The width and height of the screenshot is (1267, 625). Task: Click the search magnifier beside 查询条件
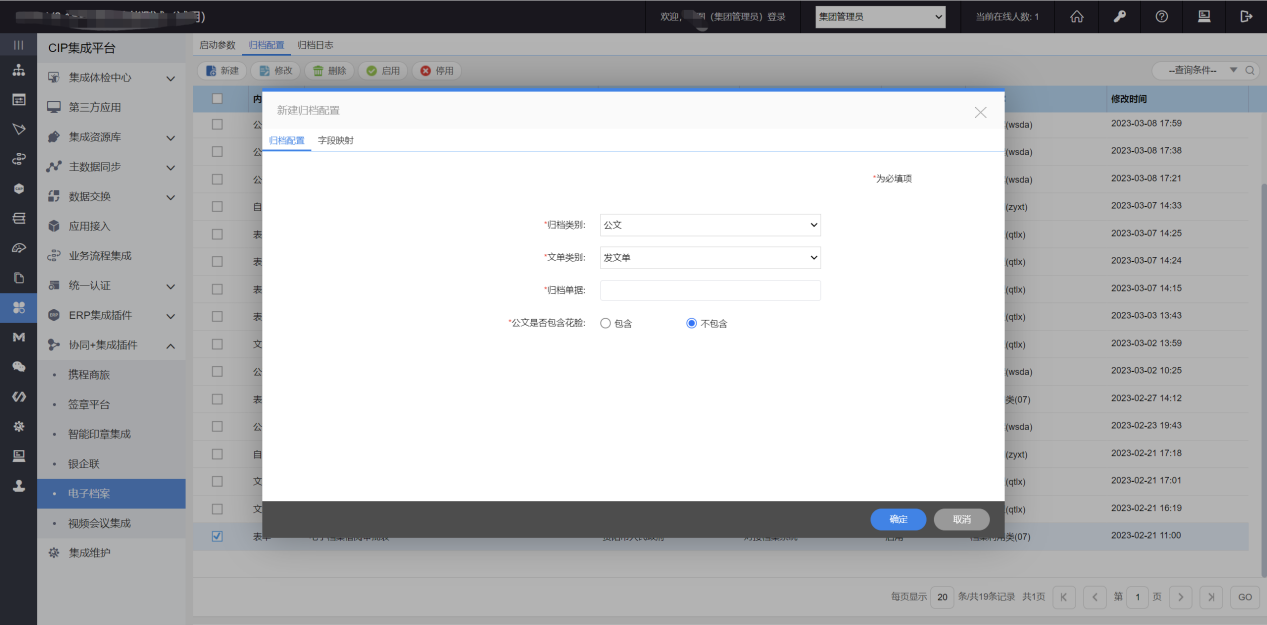tap(1250, 70)
